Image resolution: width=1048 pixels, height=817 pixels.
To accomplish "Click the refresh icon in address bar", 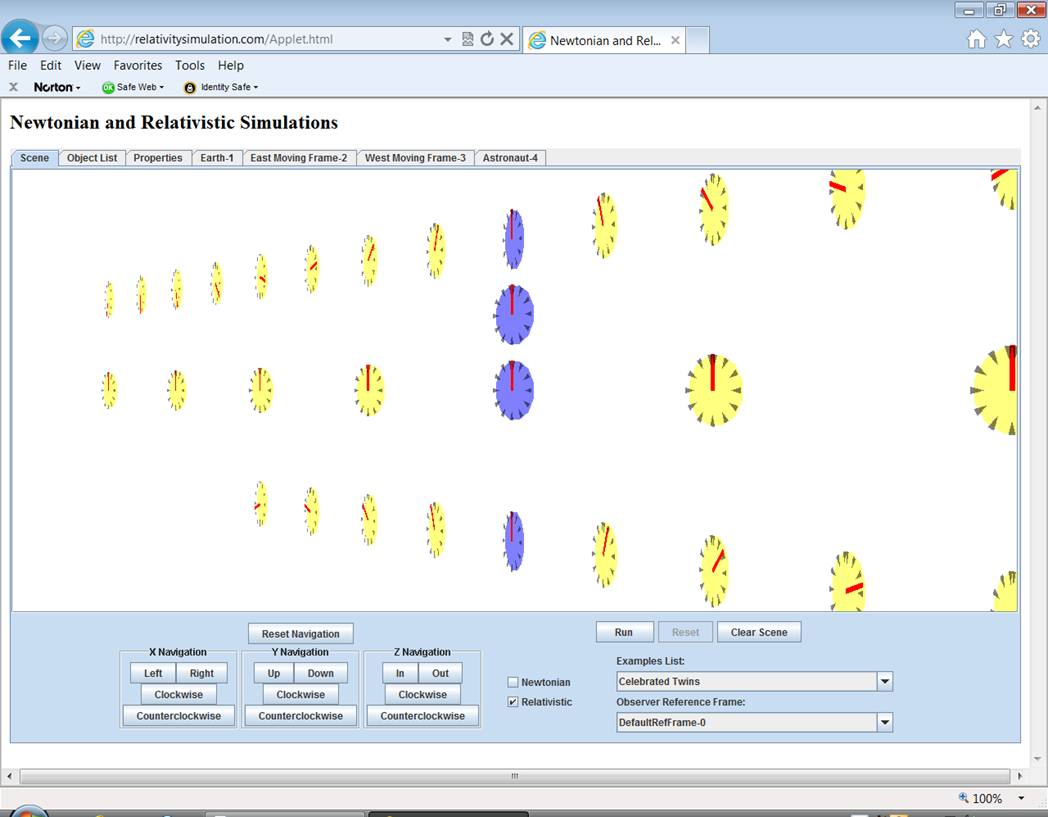I will click(487, 39).
